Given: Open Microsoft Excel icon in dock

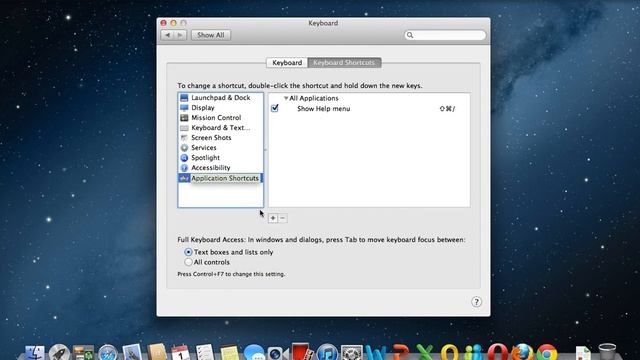Looking at the screenshot, I should (424, 353).
